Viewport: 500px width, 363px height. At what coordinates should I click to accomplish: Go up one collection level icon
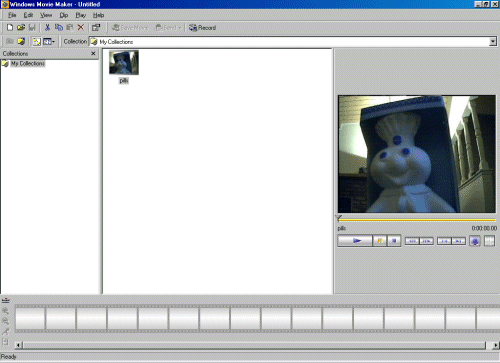pos(10,41)
